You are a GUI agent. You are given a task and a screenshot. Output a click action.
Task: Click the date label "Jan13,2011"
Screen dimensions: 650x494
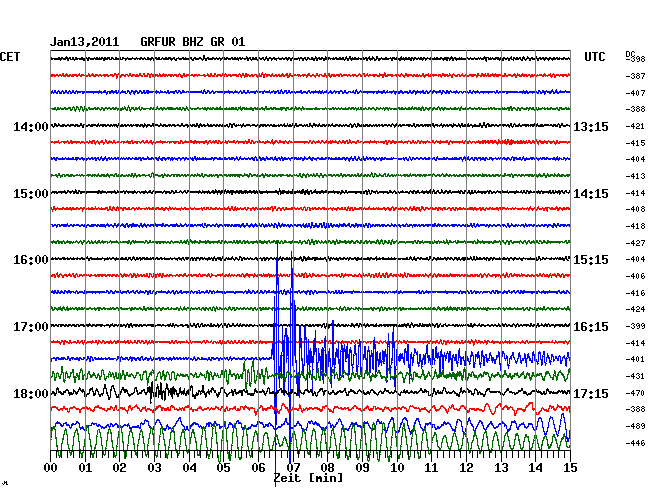(x=85, y=42)
